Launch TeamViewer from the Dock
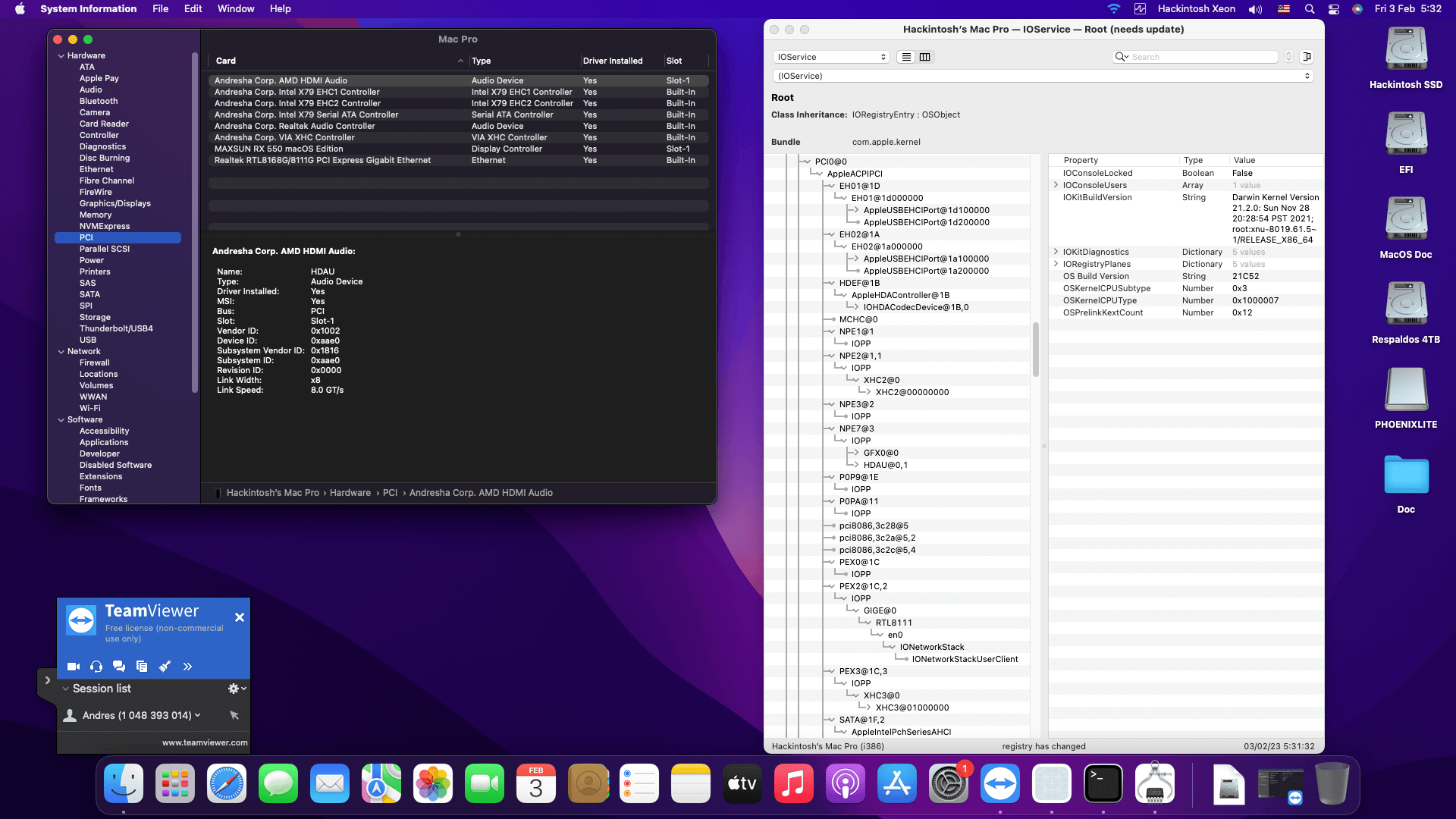Screen dimensions: 1456x819 point(1000,784)
